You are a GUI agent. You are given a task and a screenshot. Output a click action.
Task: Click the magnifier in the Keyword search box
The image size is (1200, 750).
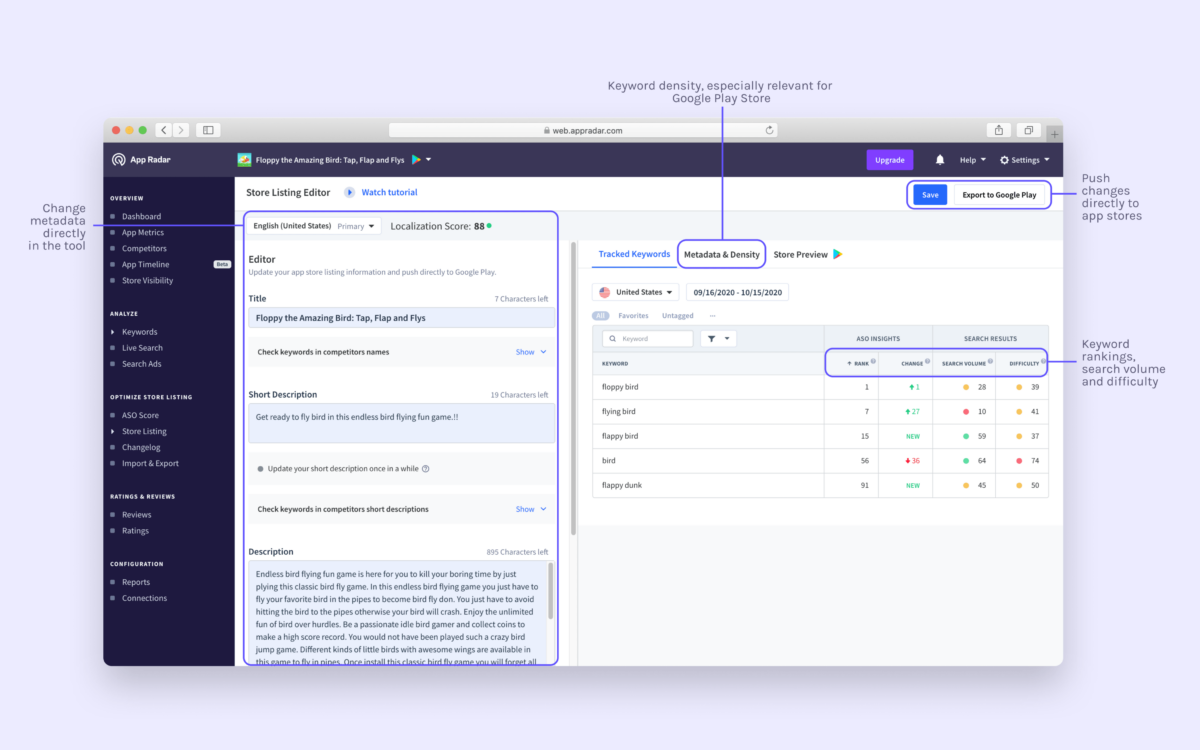pos(615,339)
